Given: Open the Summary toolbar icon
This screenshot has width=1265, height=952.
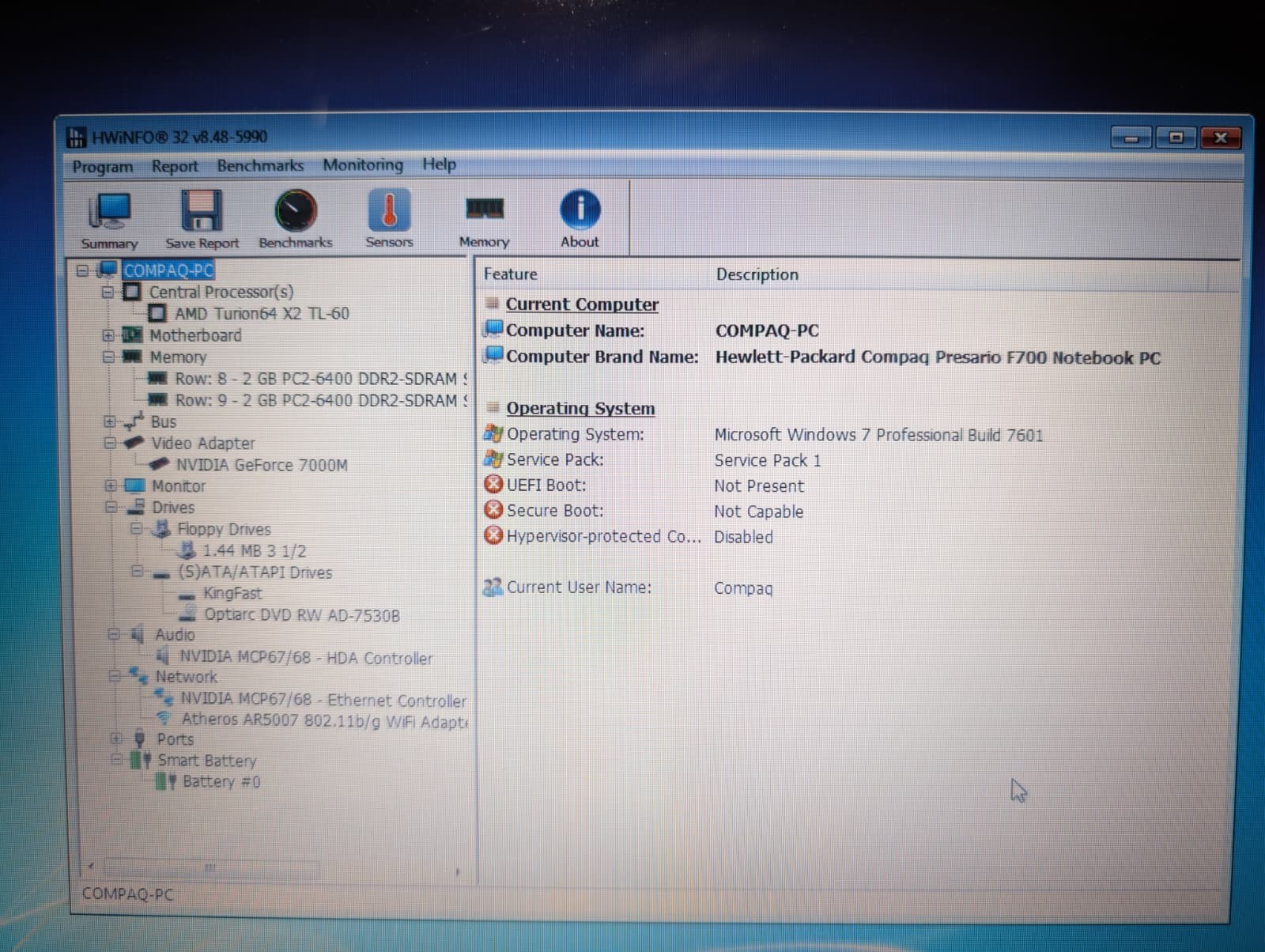Looking at the screenshot, I should click(109, 212).
